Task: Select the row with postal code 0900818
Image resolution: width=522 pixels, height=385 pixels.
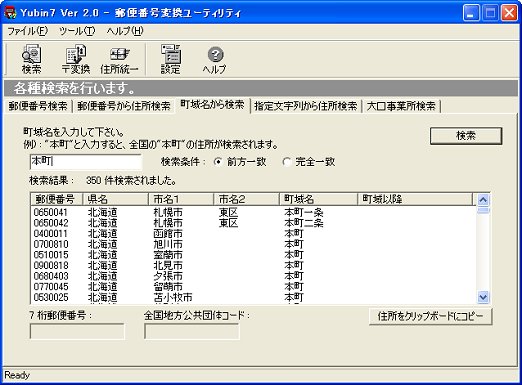Action: pos(253,266)
